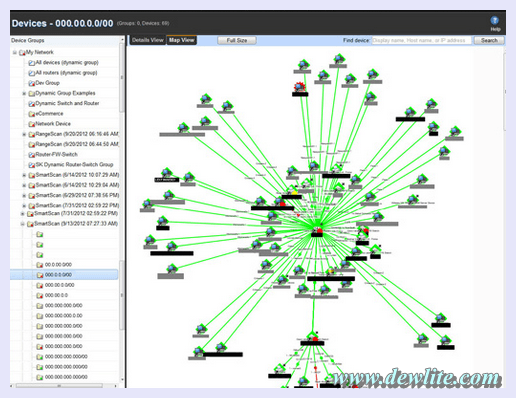Click the Router-FW-Switch group icon

tap(32, 155)
